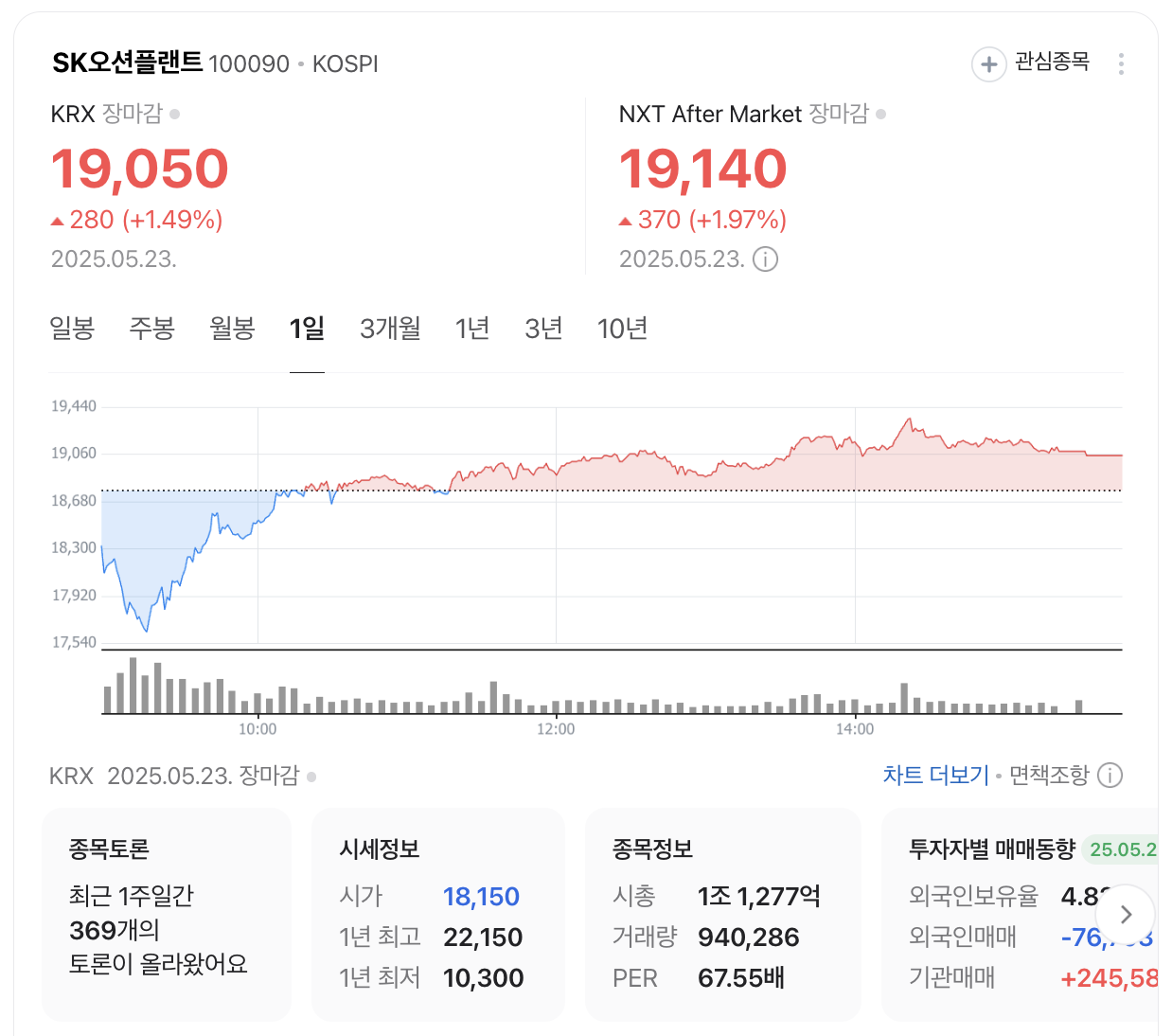Click the NXT 장마감 status dot
1172x1036 pixels.
point(881,114)
